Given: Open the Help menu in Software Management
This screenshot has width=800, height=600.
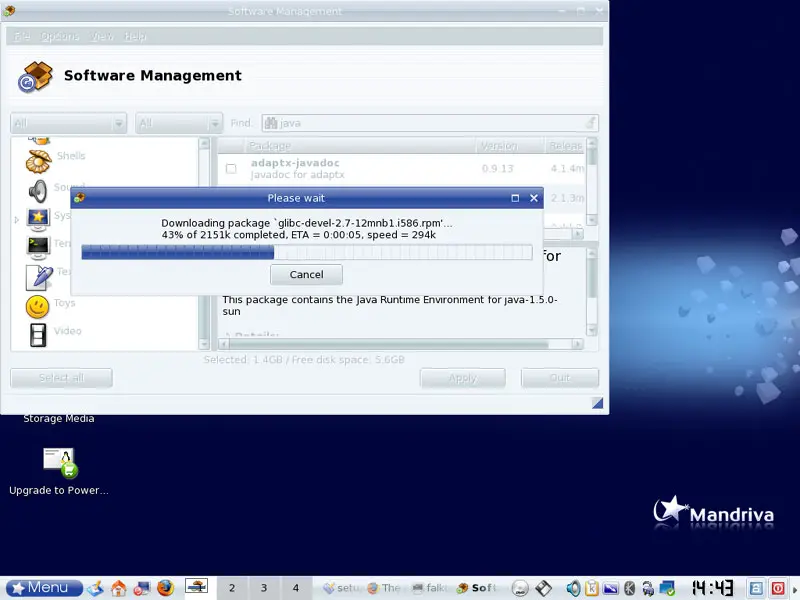Looking at the screenshot, I should click(135, 36).
